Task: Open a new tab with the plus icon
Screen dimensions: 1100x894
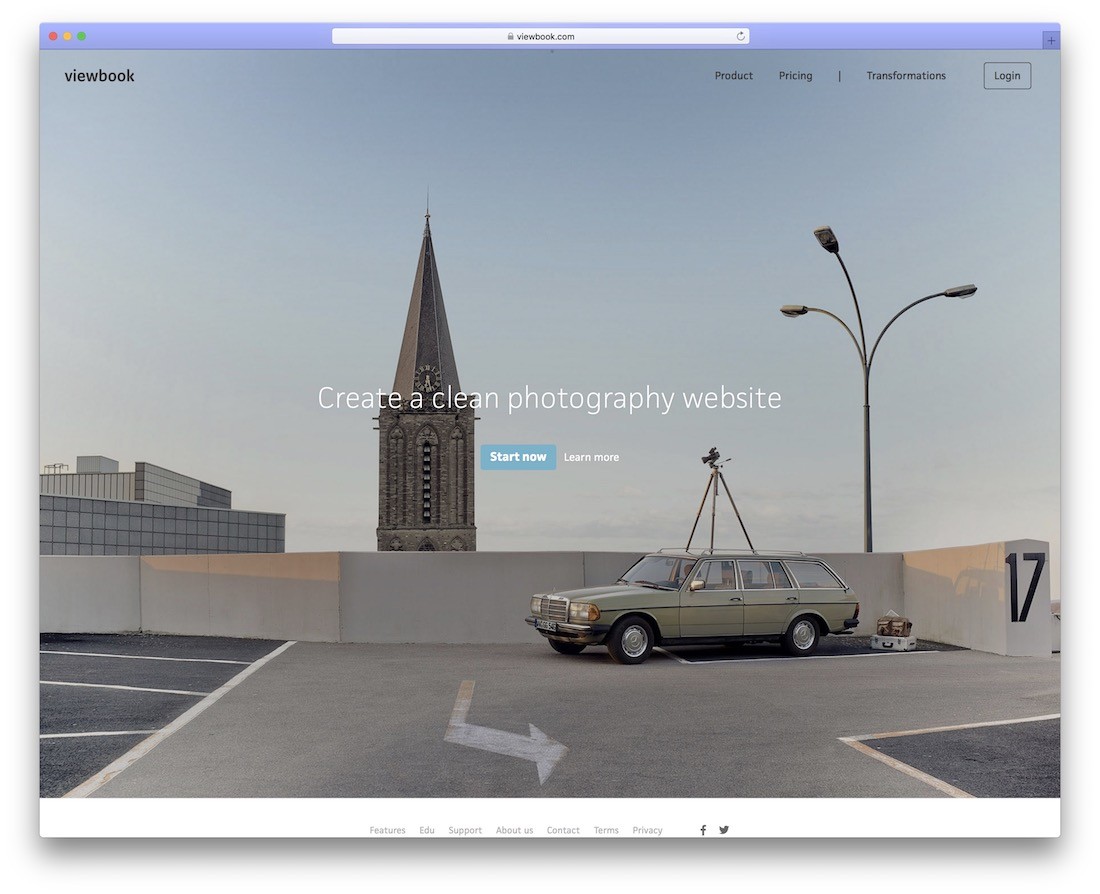Action: pyautogui.click(x=1051, y=41)
